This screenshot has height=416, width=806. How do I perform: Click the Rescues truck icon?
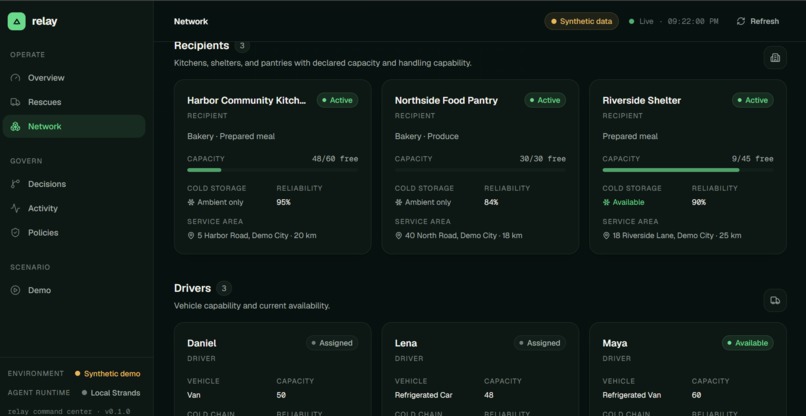coord(15,102)
